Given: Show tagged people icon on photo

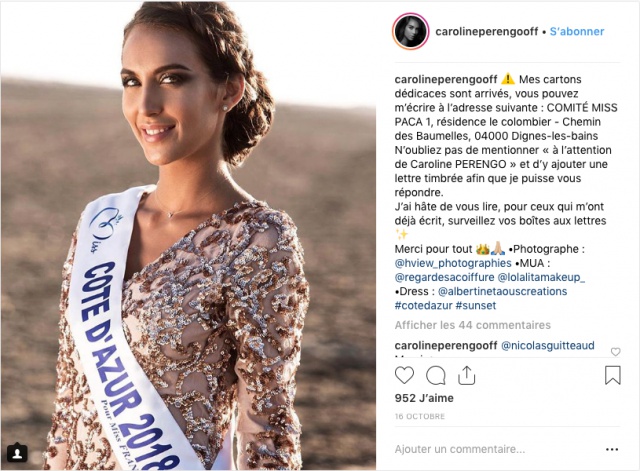Looking at the screenshot, I should 17,453.
